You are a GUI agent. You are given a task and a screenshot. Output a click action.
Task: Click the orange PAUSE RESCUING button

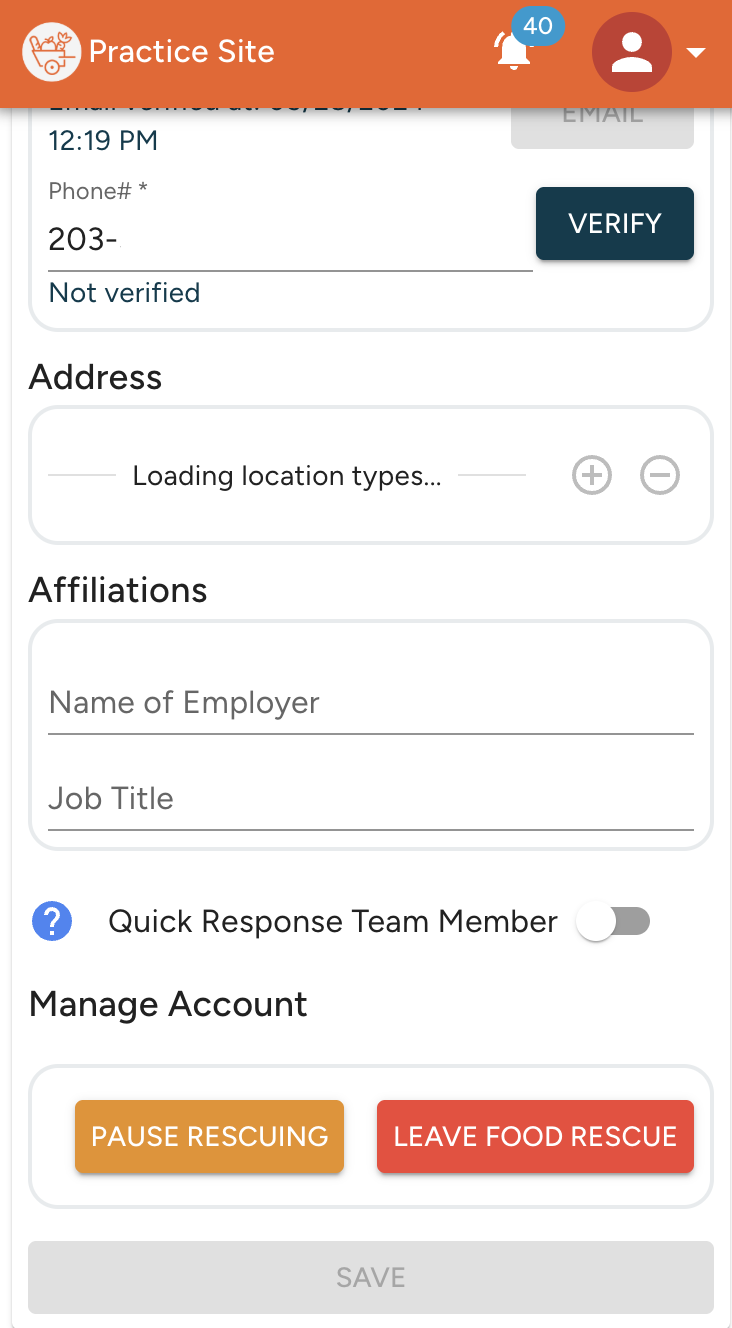209,1136
